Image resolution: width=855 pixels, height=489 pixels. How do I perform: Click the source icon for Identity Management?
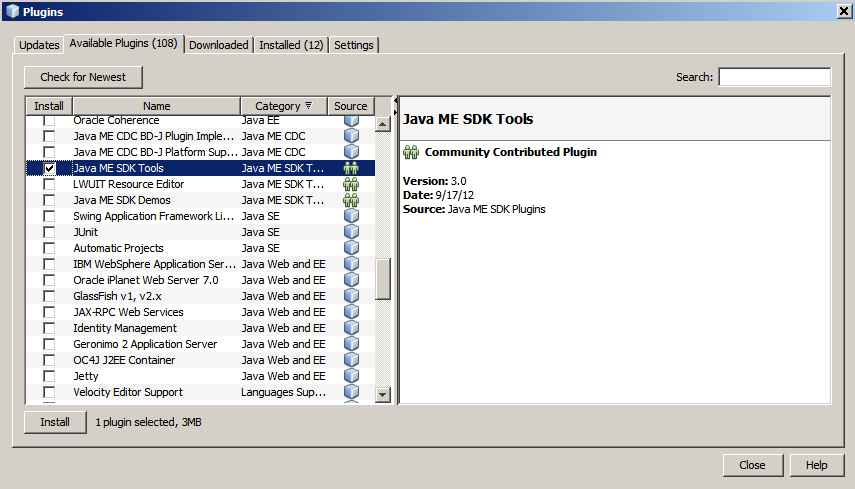pos(351,328)
